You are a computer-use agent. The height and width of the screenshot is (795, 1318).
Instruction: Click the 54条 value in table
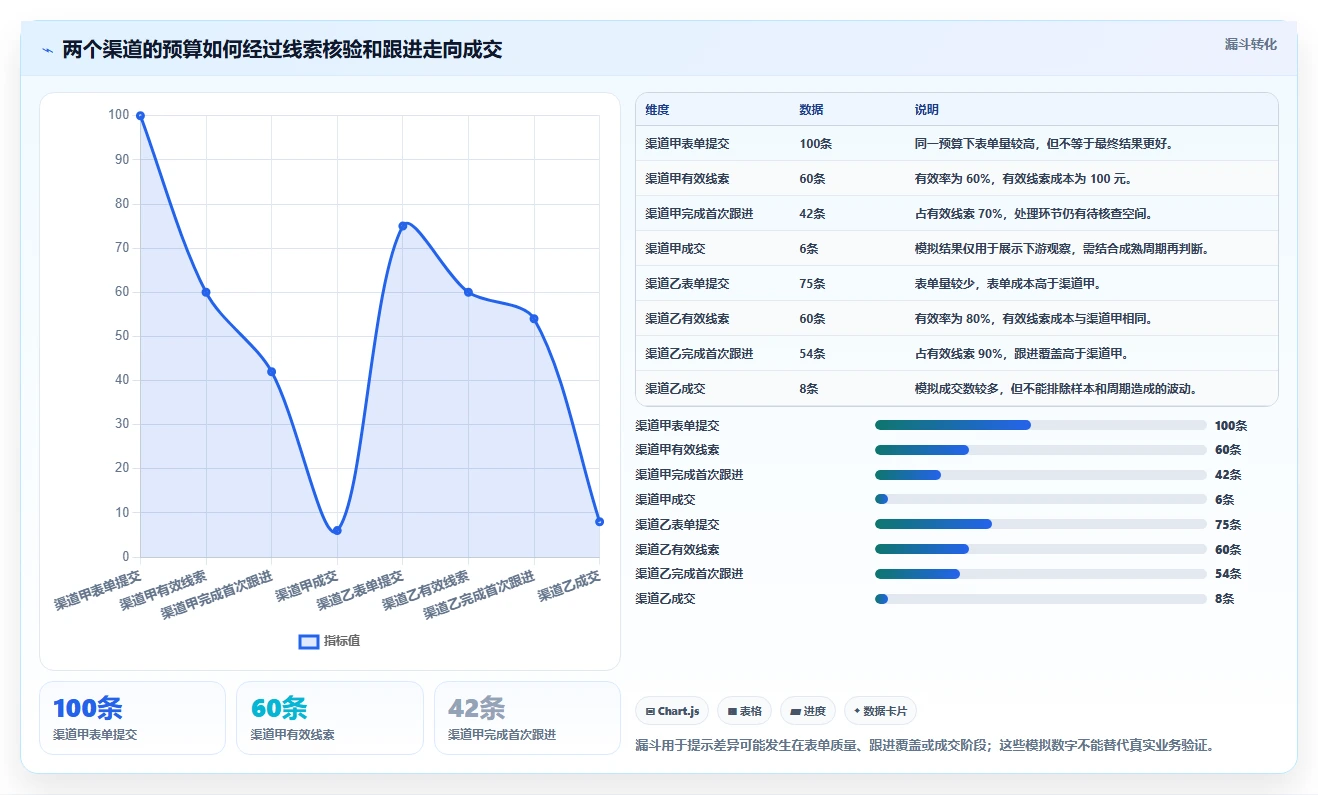click(x=812, y=354)
